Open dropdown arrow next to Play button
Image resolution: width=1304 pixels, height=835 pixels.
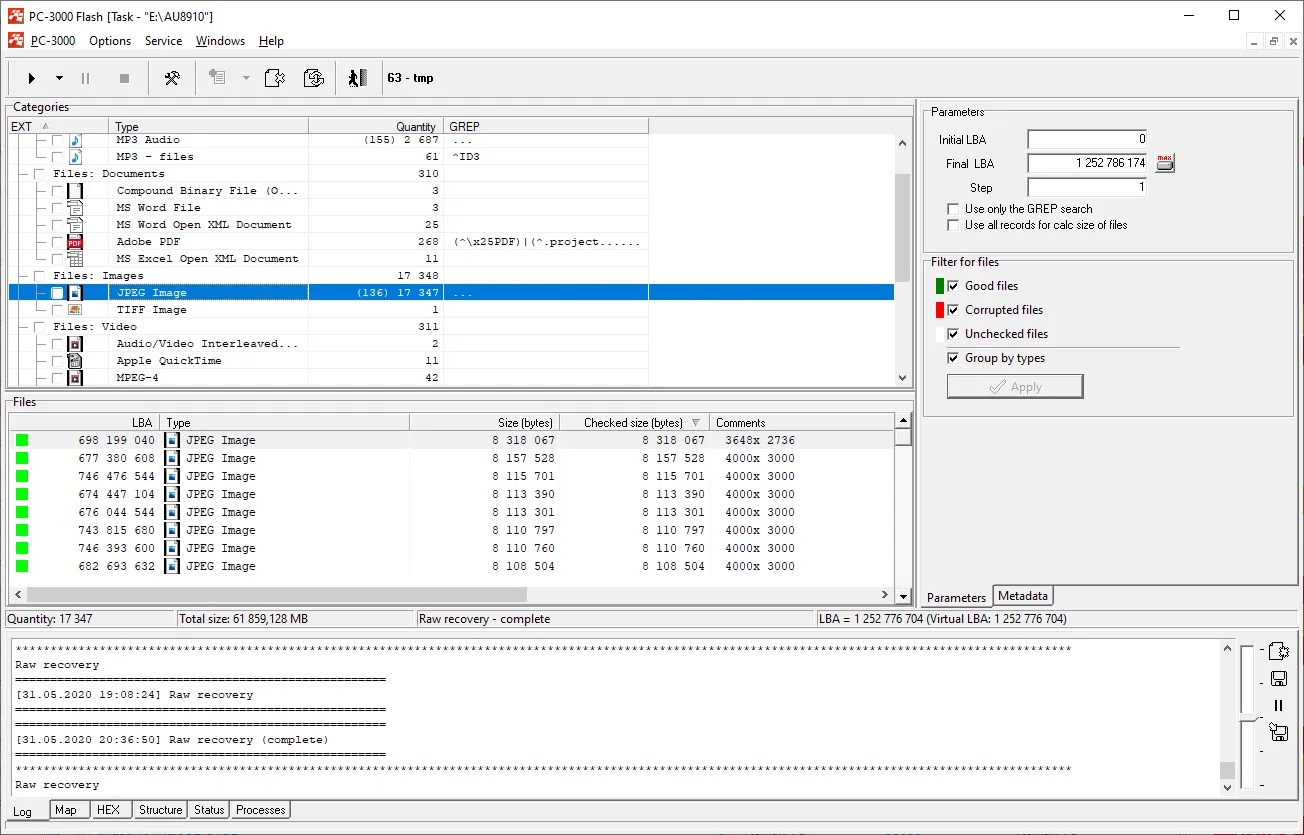click(x=59, y=78)
